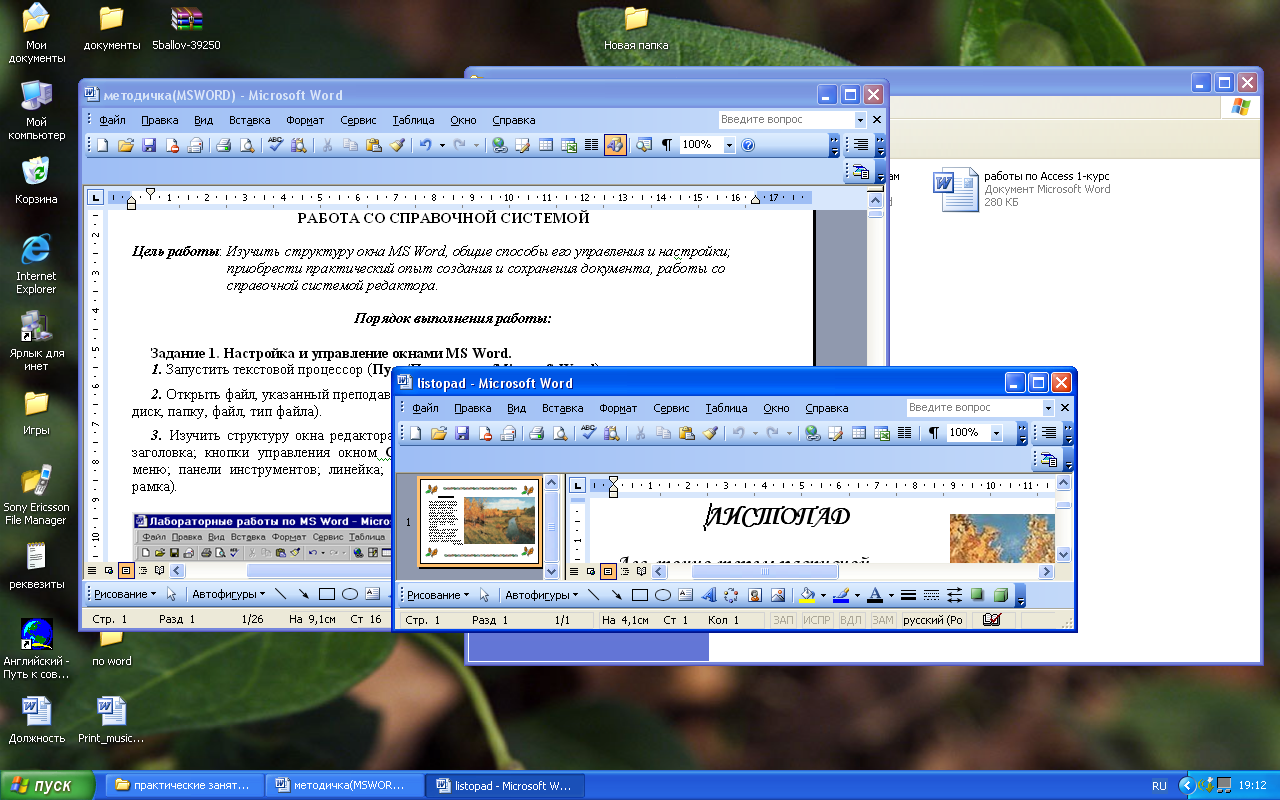Open zoom 100% dropdown in методичка toolbar
The height and width of the screenshot is (800, 1280).
tap(729, 145)
